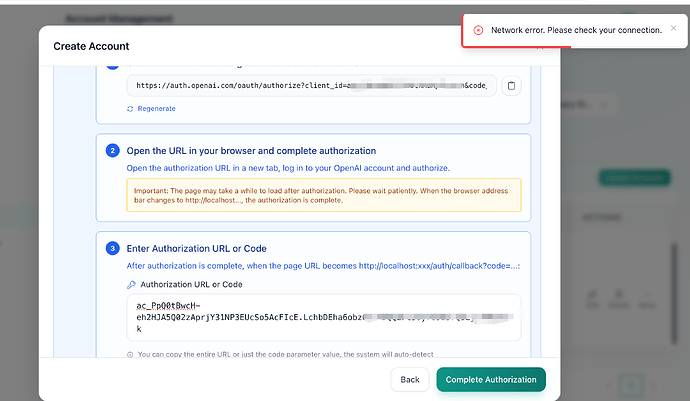Click the 'Network error. Please check your connection.' message
This screenshot has width=690, height=401.
576,30
